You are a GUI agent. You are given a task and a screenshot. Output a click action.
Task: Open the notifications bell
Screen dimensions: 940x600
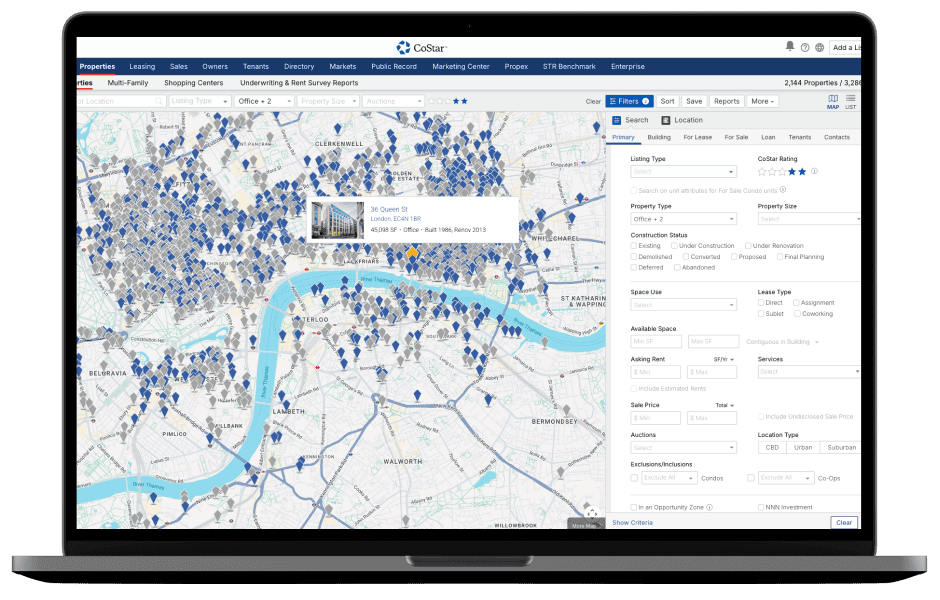(790, 46)
